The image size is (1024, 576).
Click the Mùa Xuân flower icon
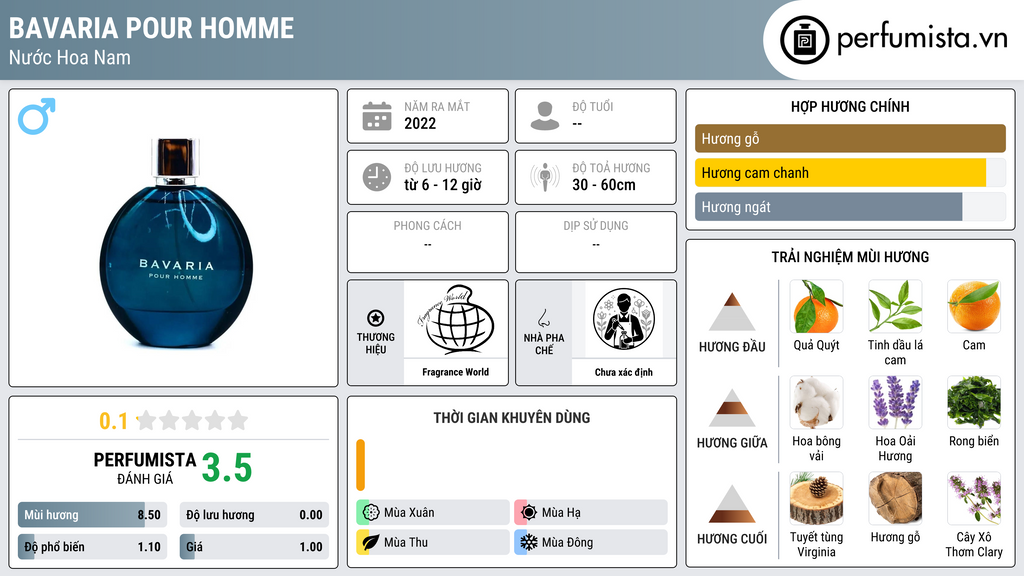click(x=371, y=513)
